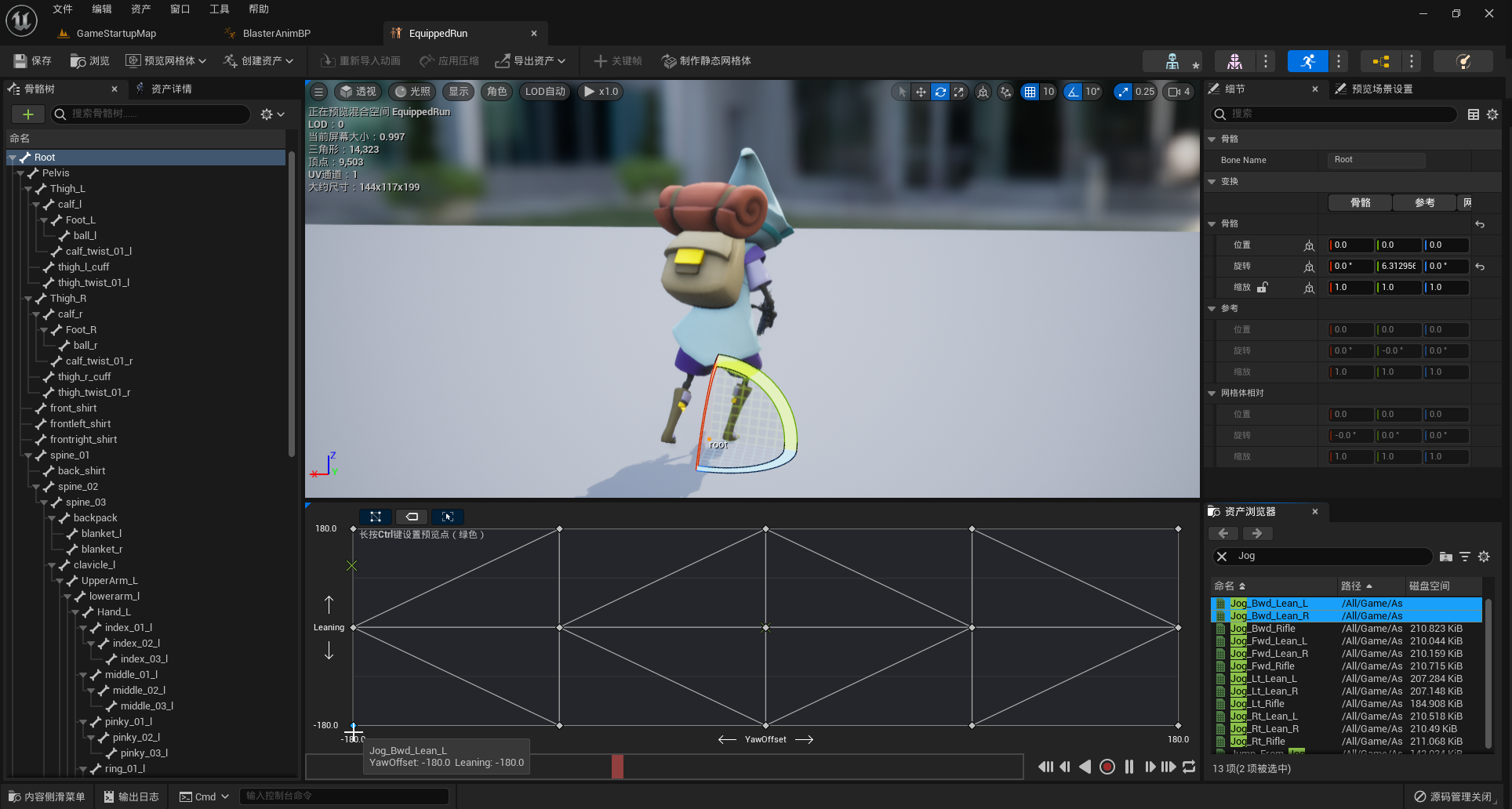Open the Physics asset mode icon
Viewport: 1512px width, 809px height.
(x=1463, y=61)
